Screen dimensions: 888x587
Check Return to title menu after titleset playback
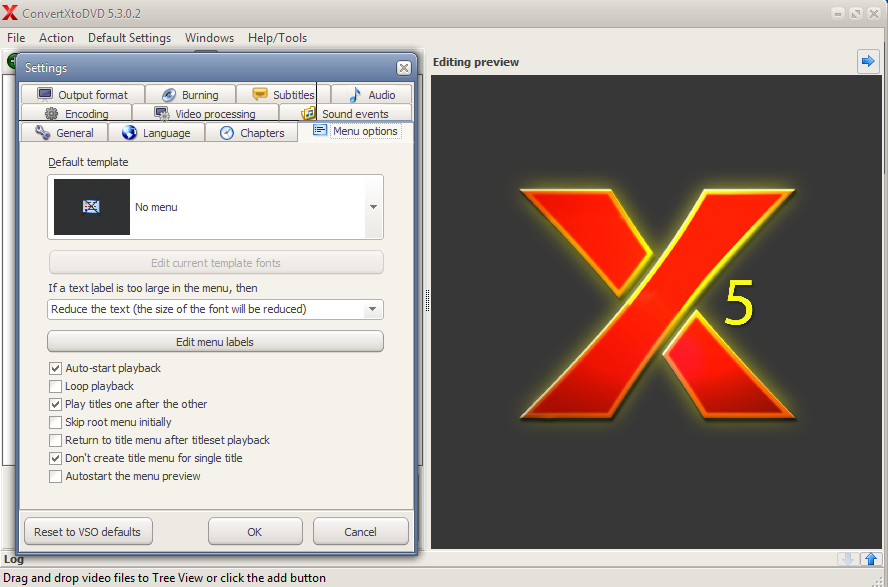[55, 440]
